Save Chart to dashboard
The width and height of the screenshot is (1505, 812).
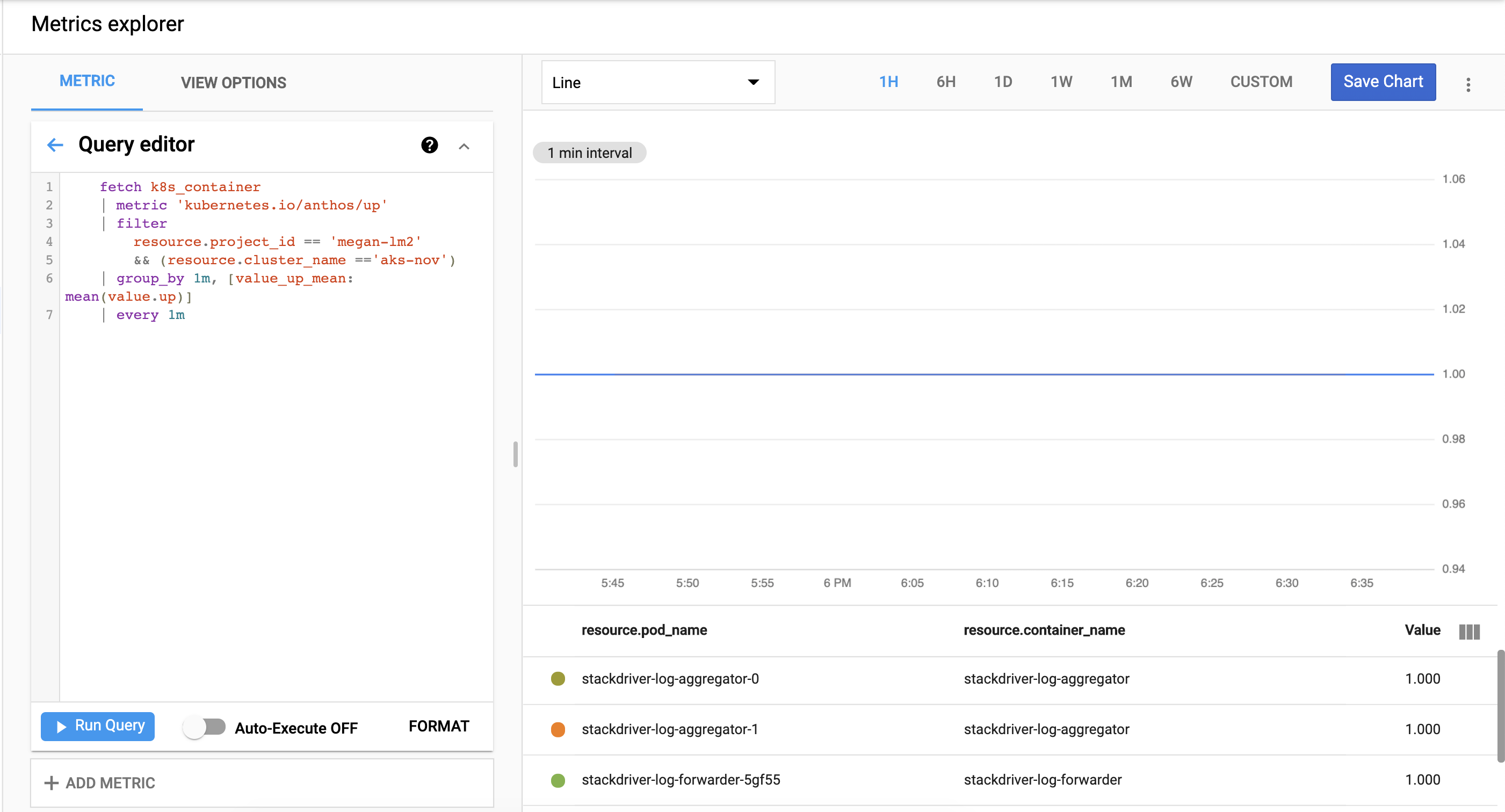coord(1383,81)
